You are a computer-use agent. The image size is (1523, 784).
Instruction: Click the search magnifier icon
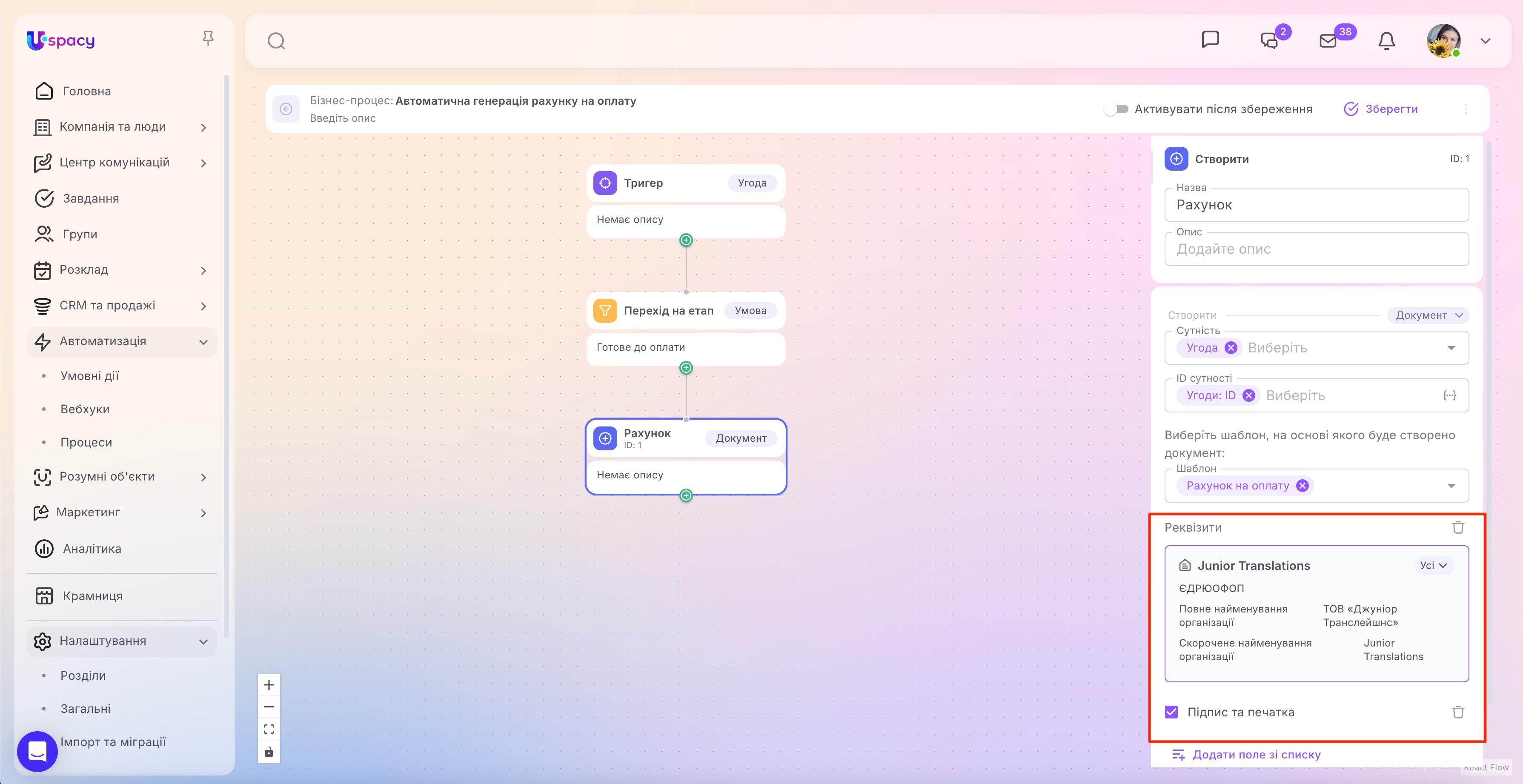tap(276, 41)
